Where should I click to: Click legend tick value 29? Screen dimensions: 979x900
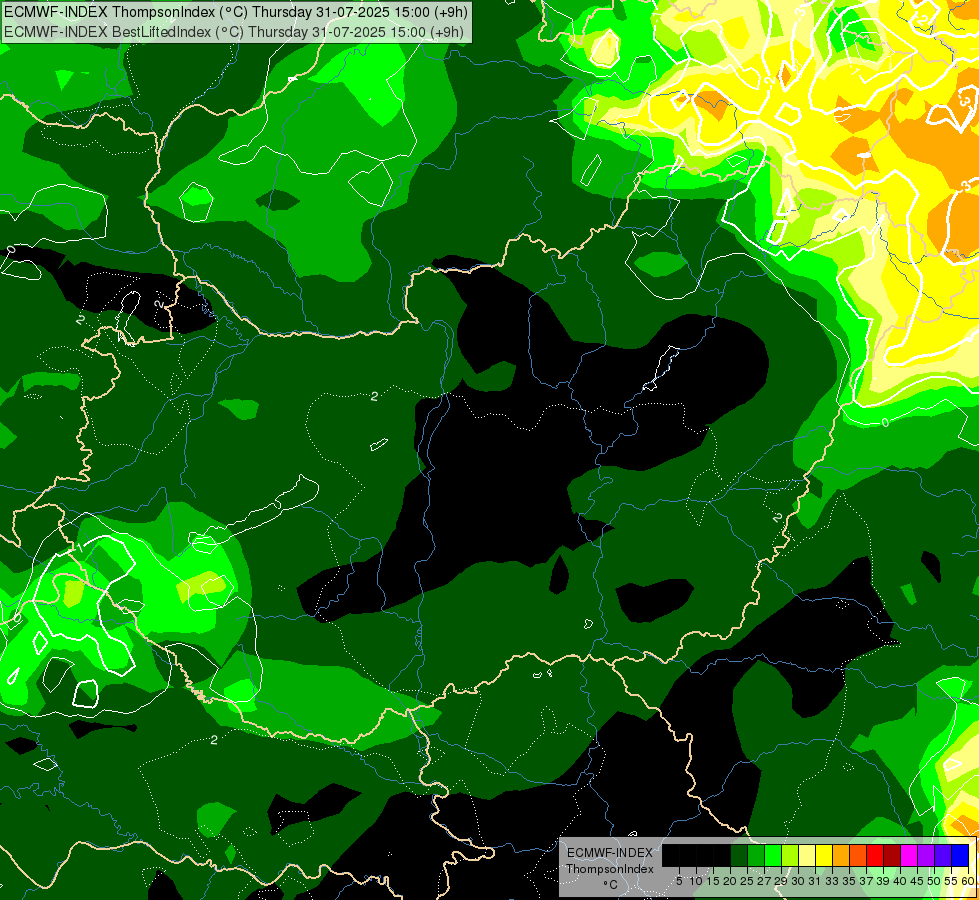[781, 881]
